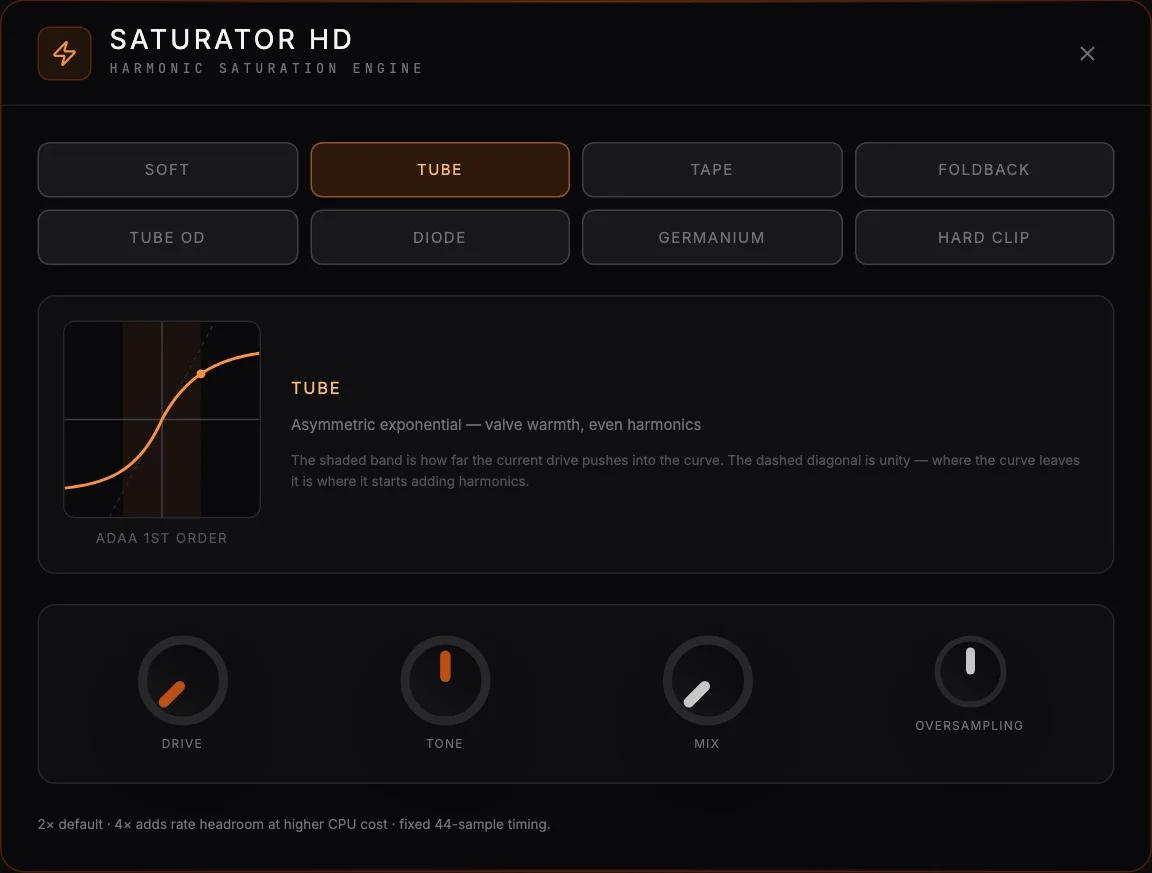This screenshot has width=1152, height=873.
Task: Click the TONE knob
Action: (x=445, y=680)
